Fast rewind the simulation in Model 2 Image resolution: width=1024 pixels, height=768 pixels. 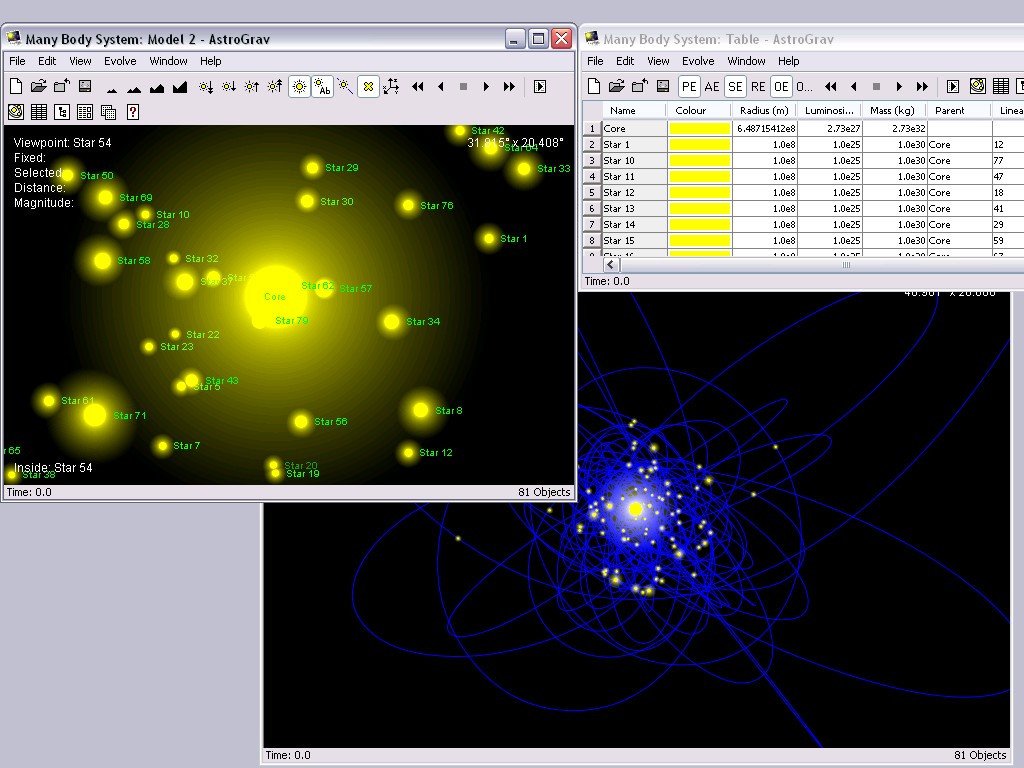coord(418,86)
